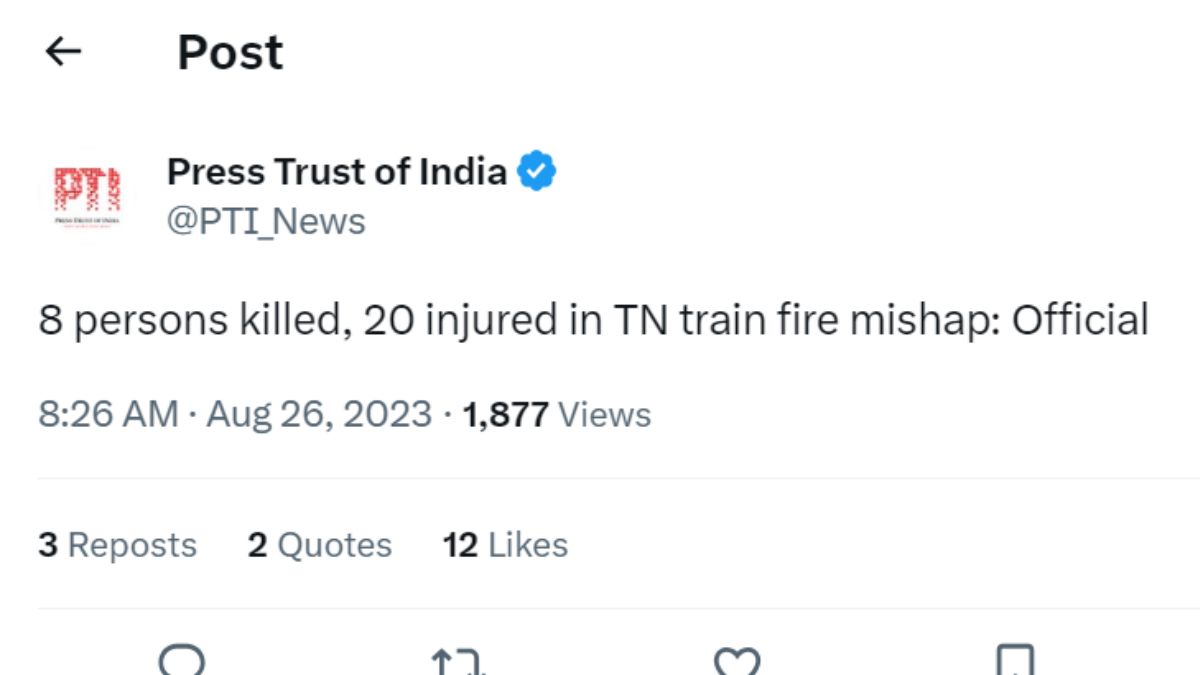This screenshot has height=675, width=1200.
Task: Click the Post page heading
Action: 230,52
